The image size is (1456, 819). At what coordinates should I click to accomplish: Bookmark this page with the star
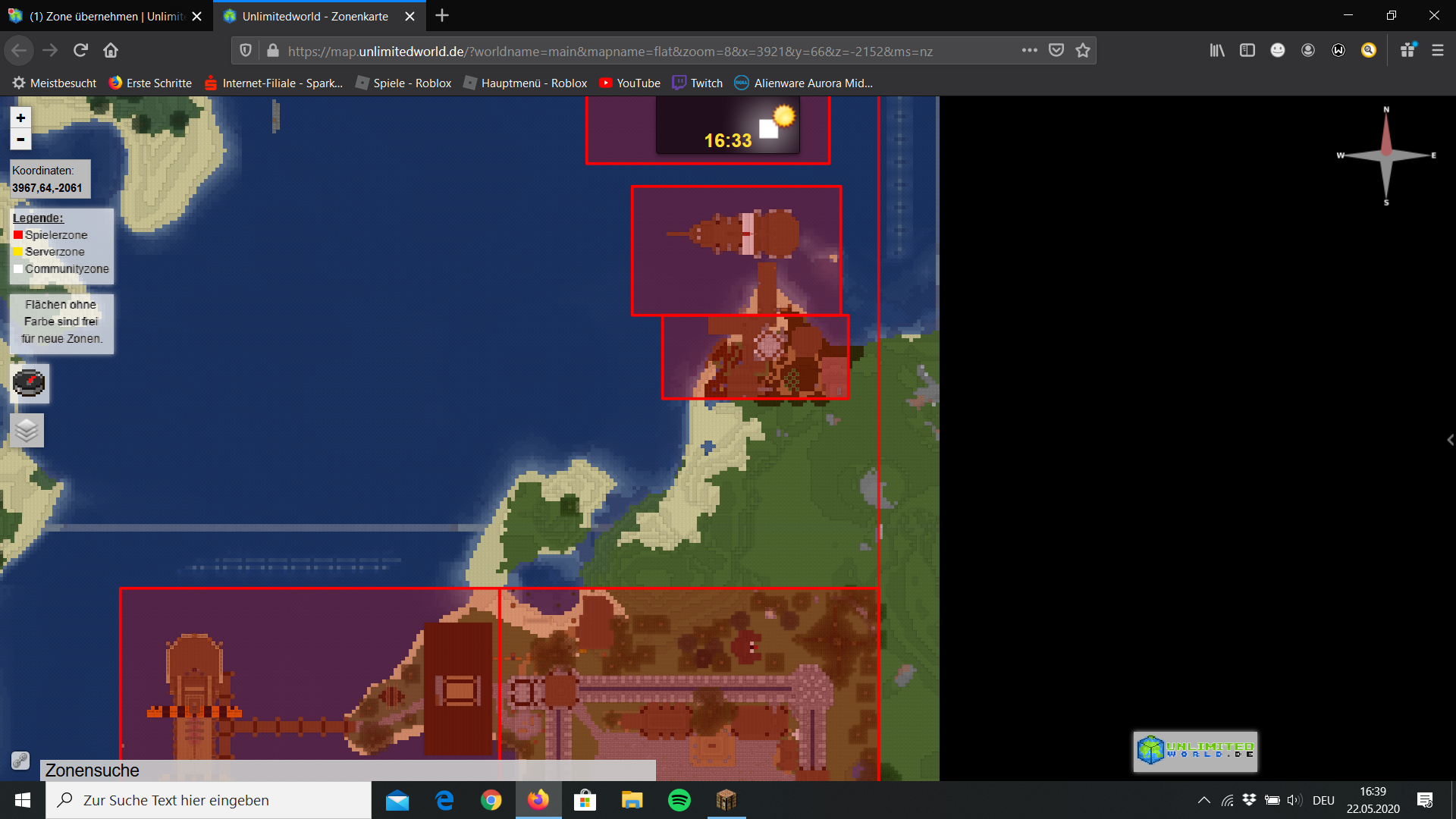(1083, 50)
